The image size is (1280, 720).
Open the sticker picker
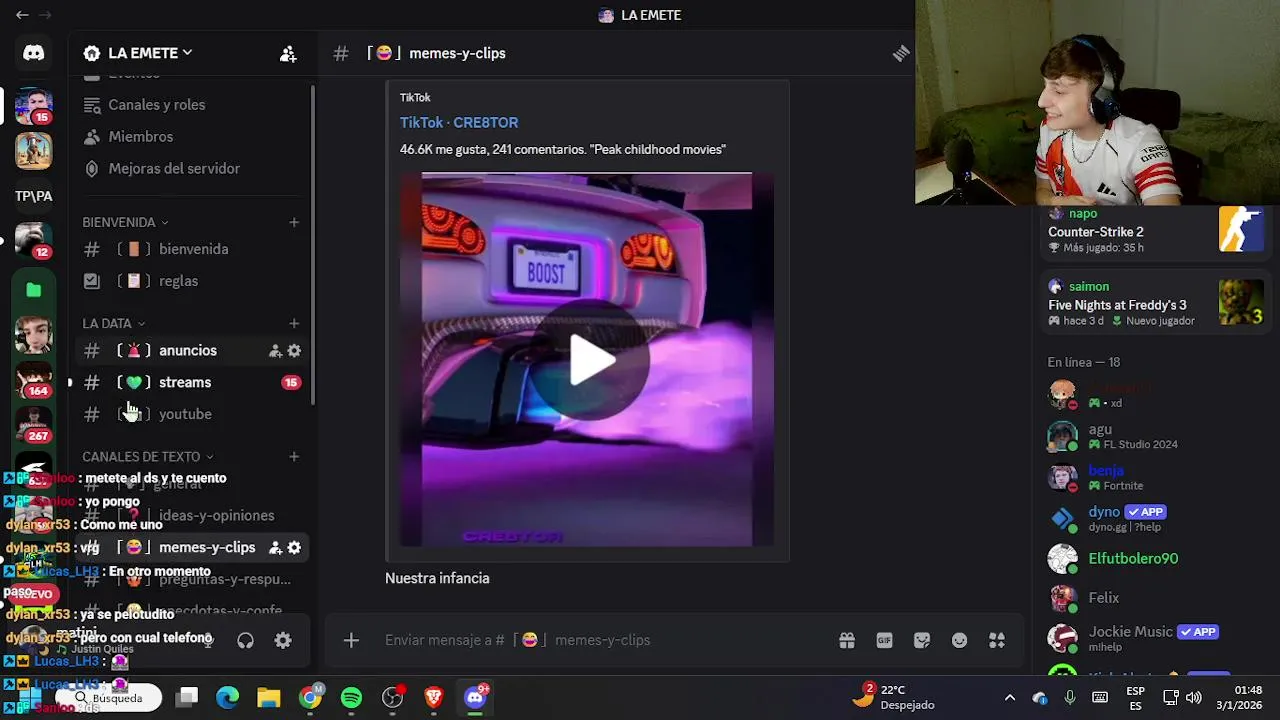pos(922,640)
